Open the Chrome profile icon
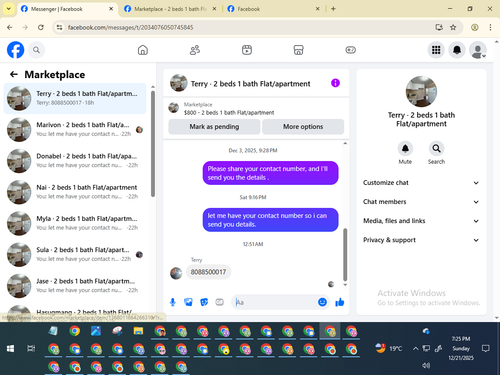The height and width of the screenshot is (375, 500). pyautogui.click(x=475, y=27)
